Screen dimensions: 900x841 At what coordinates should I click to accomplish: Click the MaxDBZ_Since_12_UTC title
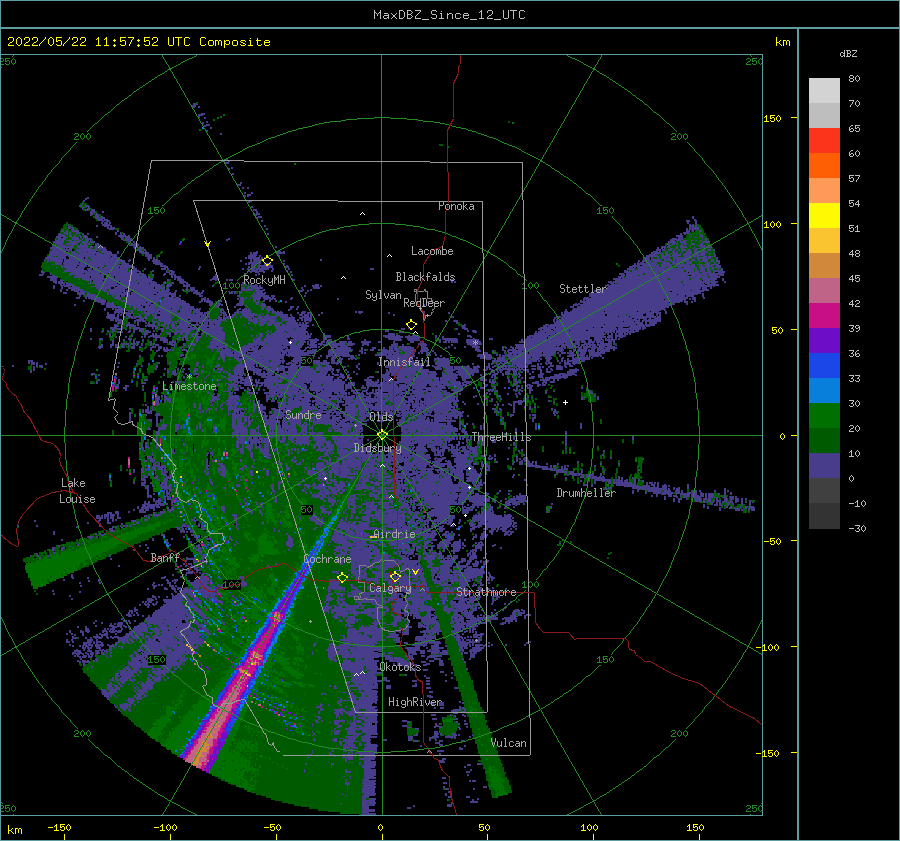click(x=449, y=15)
